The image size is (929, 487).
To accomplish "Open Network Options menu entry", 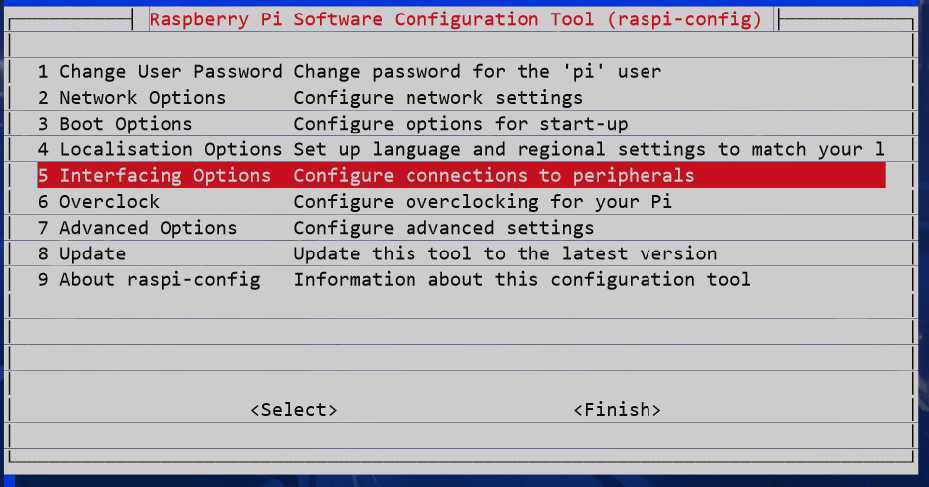I will coord(132,98).
